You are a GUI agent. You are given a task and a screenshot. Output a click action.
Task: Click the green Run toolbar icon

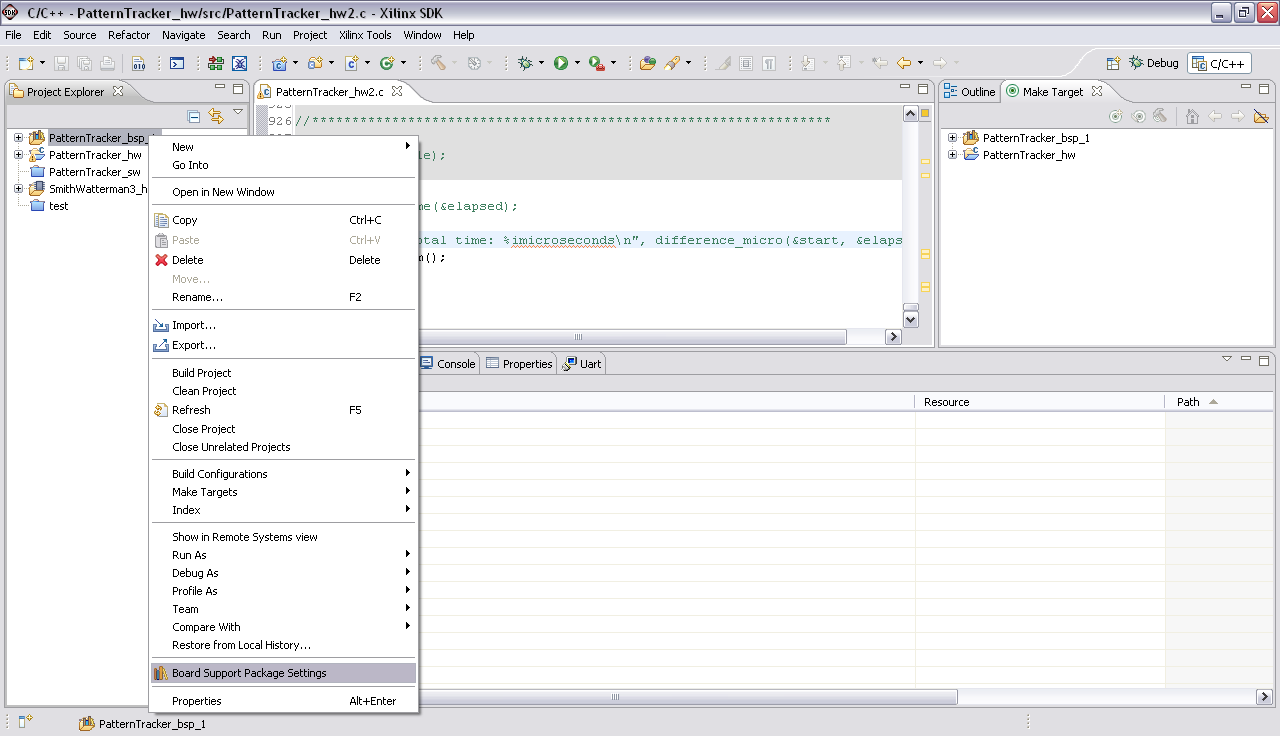561,63
